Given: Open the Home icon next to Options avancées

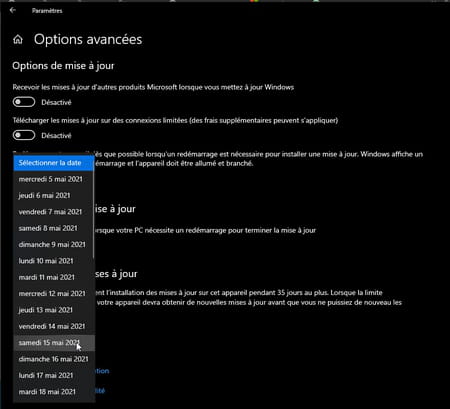Looking at the screenshot, I should tap(18, 40).
